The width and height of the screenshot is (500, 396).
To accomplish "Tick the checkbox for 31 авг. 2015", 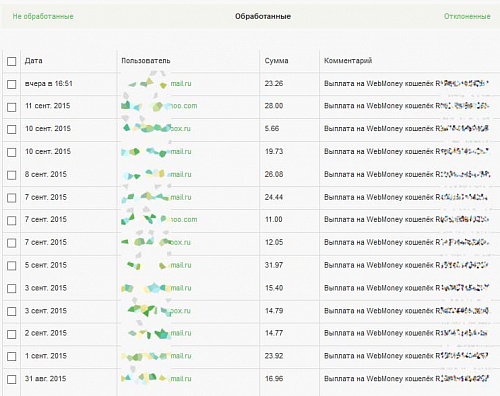I will [12, 379].
